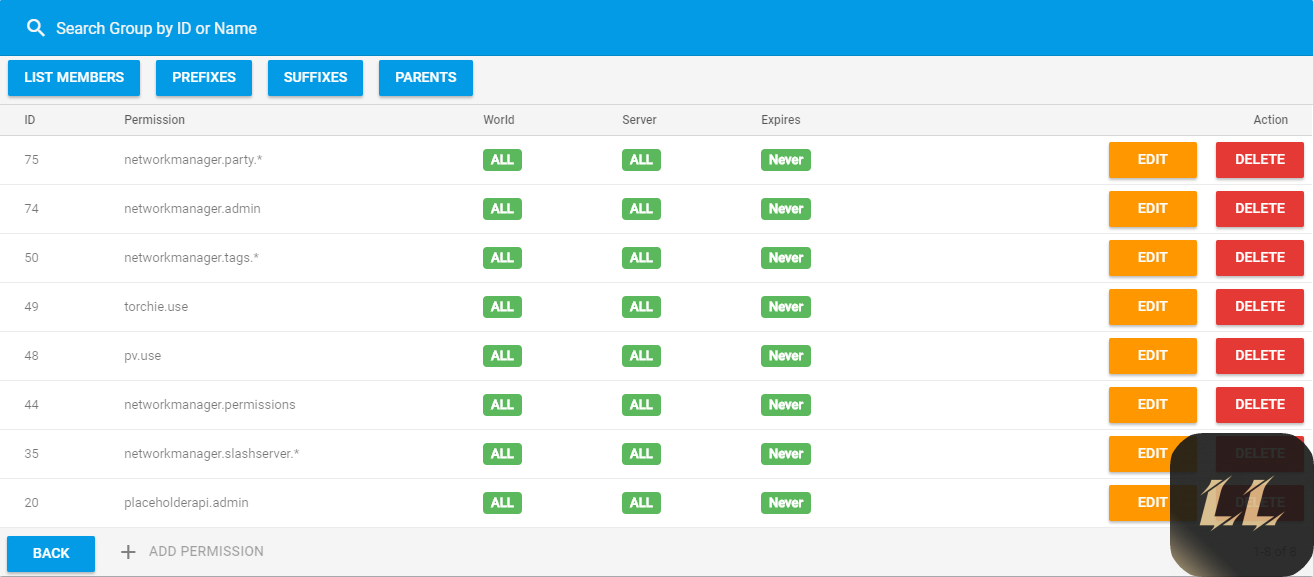Open the Prefixes section
Image resolution: width=1314 pixels, height=577 pixels.
204,78
